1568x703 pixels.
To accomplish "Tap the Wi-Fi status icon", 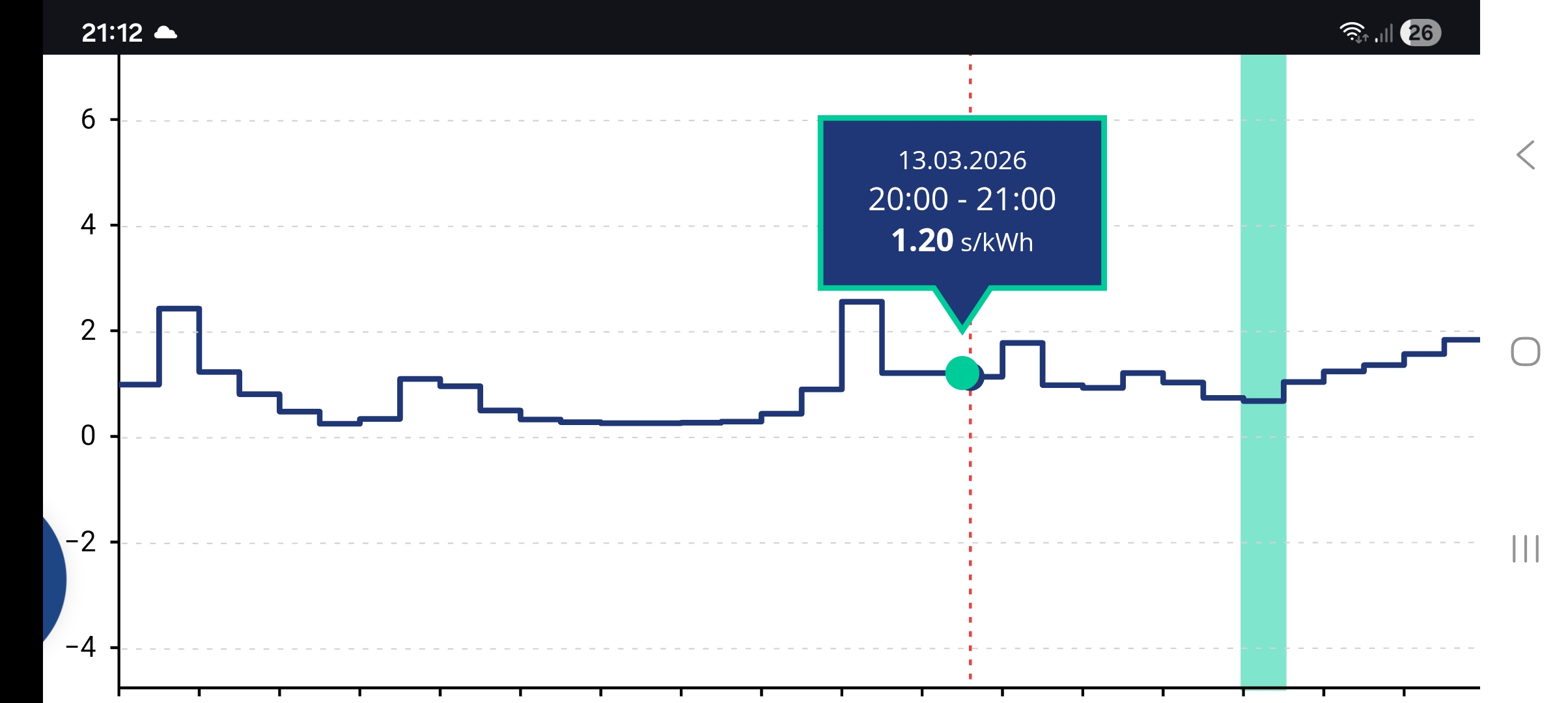I will pyautogui.click(x=1353, y=33).
